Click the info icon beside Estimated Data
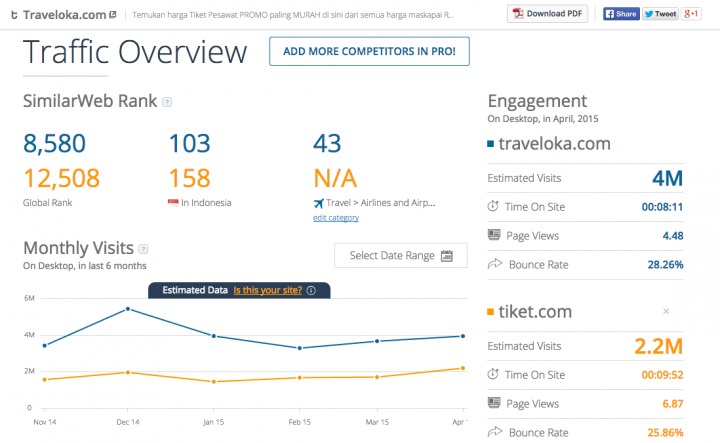The image size is (720, 443). pos(311,290)
